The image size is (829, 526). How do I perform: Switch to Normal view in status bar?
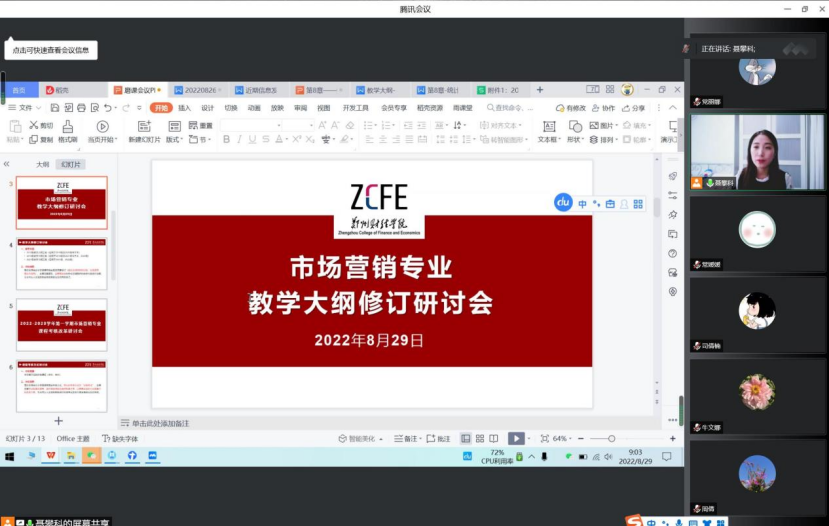tap(465, 439)
